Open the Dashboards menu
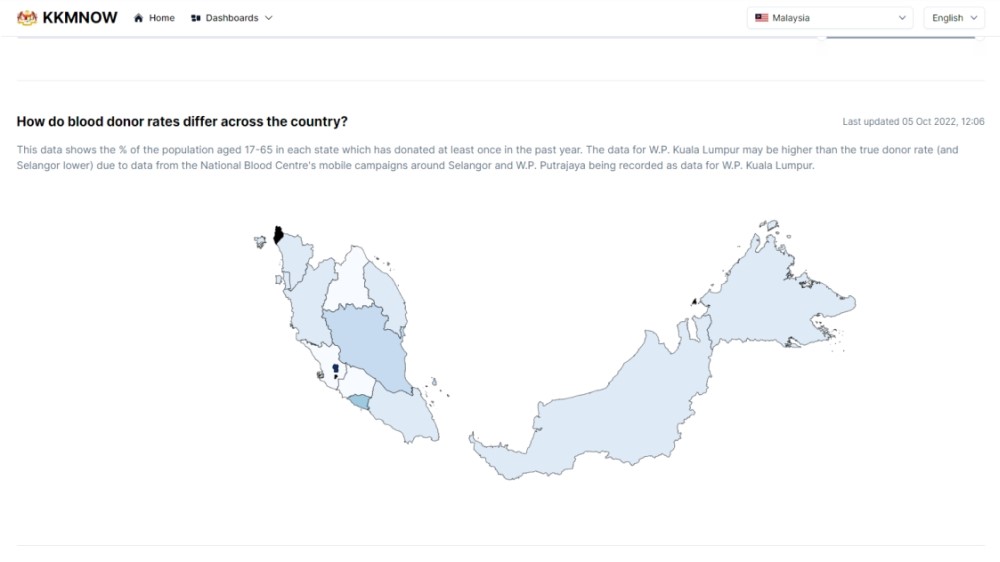The width and height of the screenshot is (1000, 562). 232,18
